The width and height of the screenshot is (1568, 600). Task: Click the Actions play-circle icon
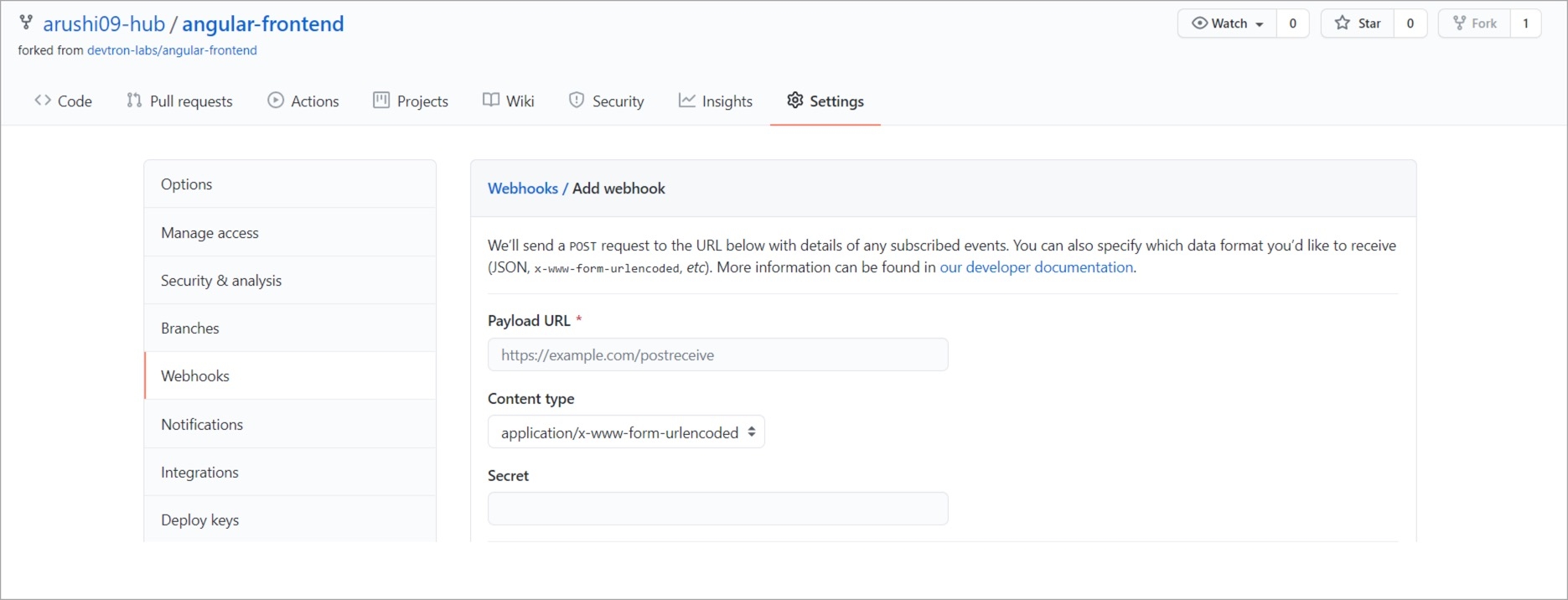276,101
